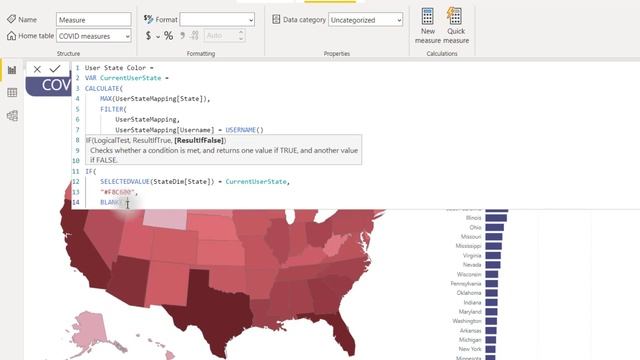Expand the currency format dropdown arrow
The width and height of the screenshot is (640, 360).
[158, 37]
